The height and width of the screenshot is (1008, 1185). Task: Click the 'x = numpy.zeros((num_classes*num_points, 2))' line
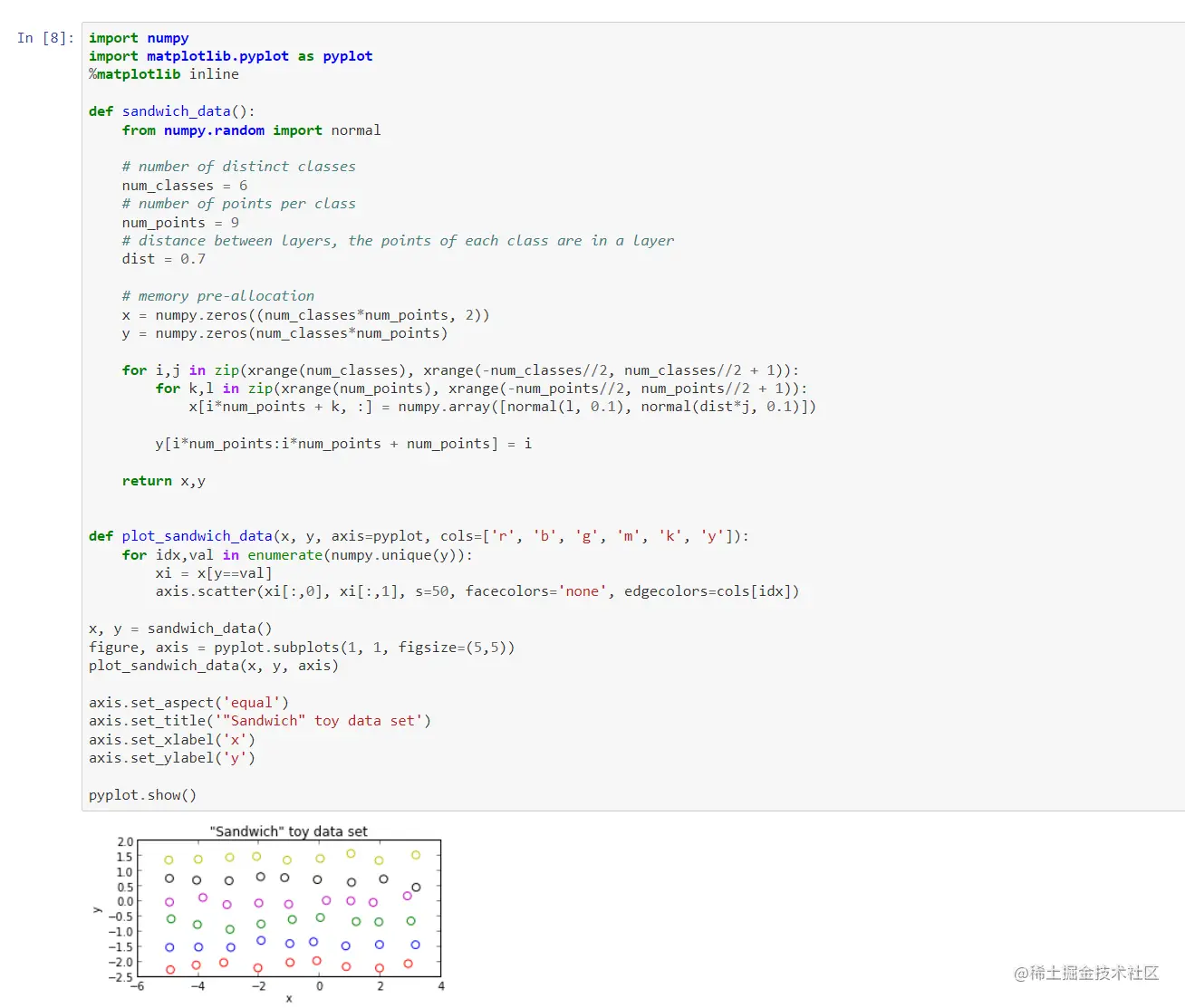pos(306,315)
